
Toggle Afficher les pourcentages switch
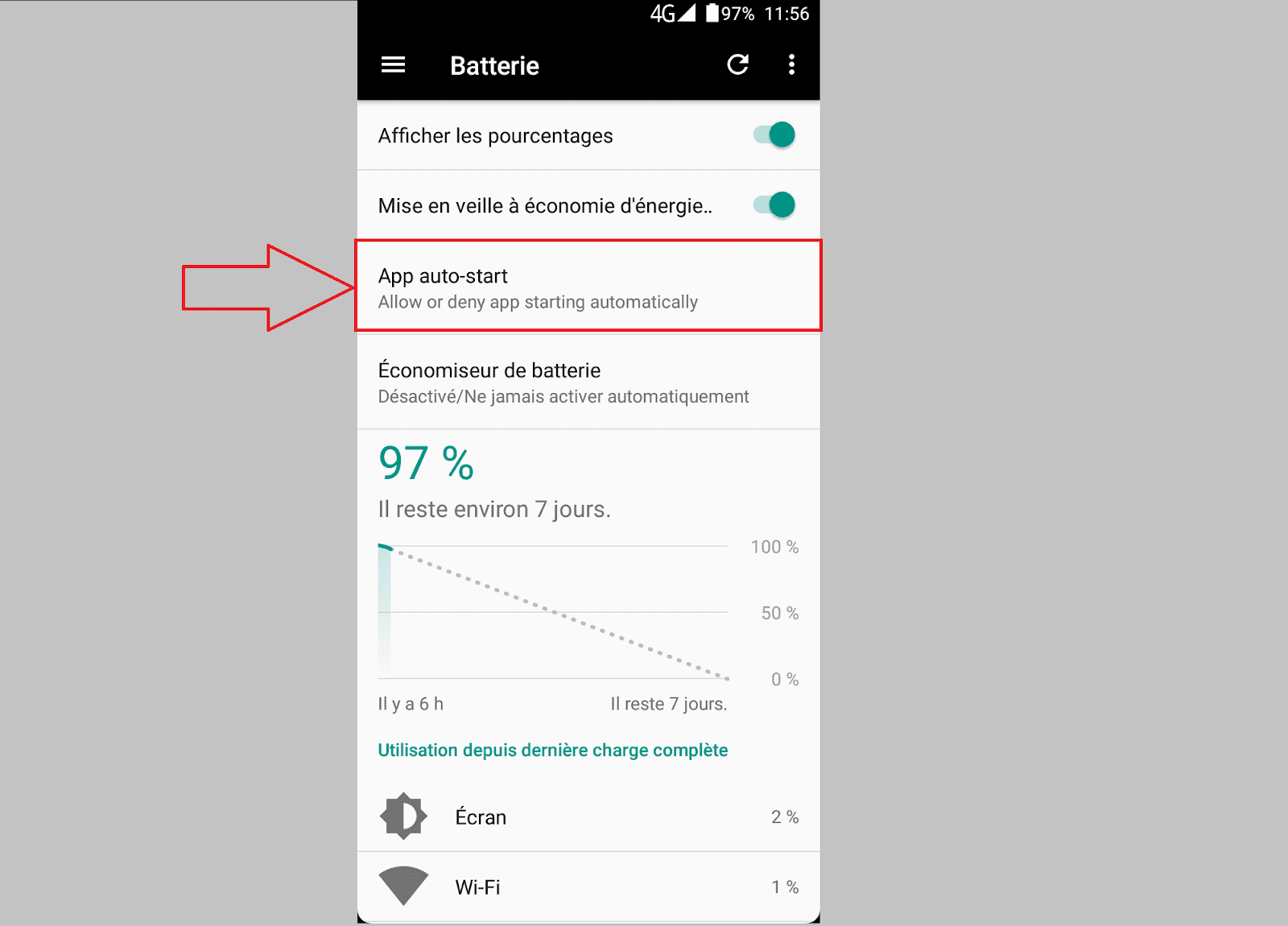(774, 134)
